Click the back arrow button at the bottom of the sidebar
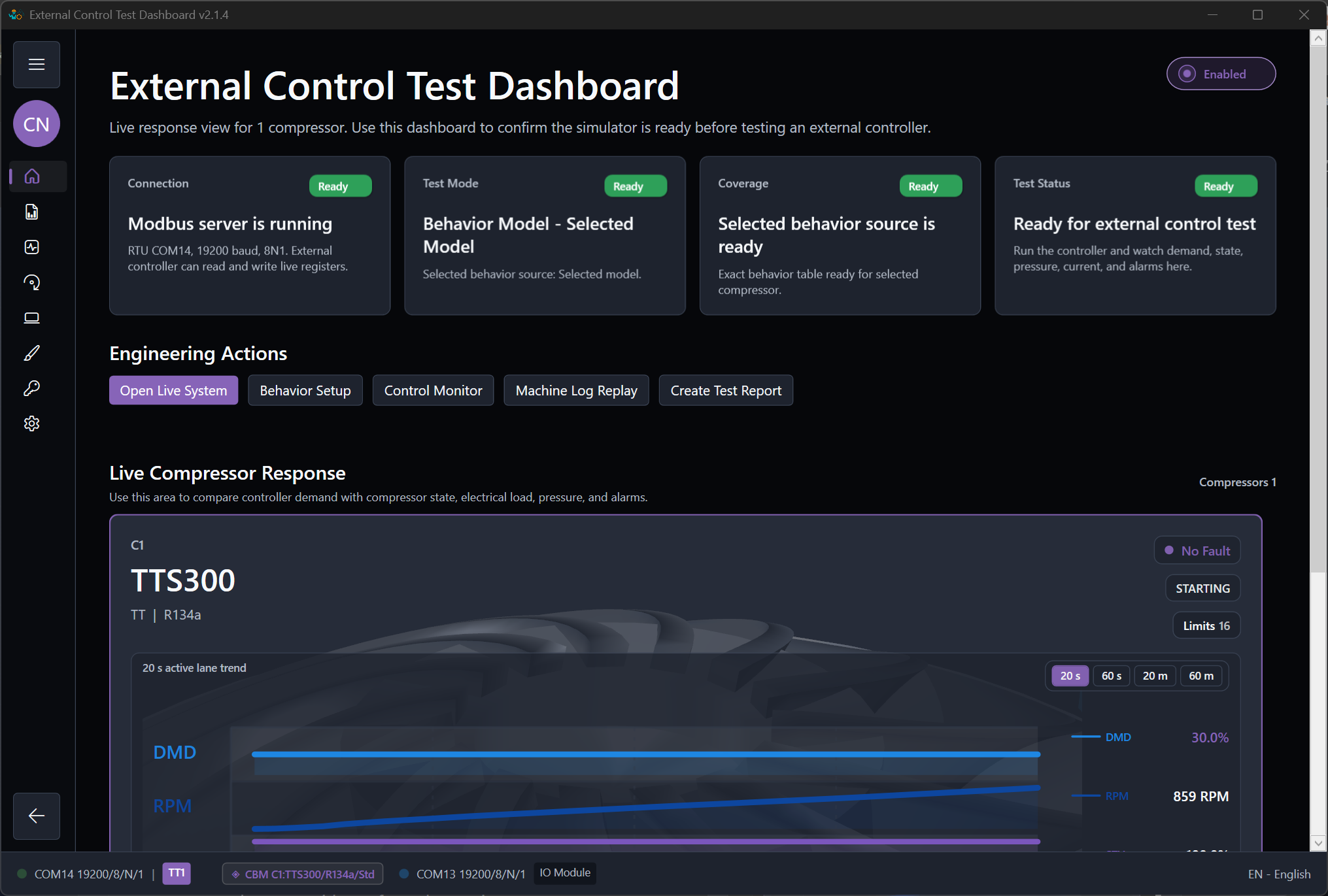 (37, 816)
